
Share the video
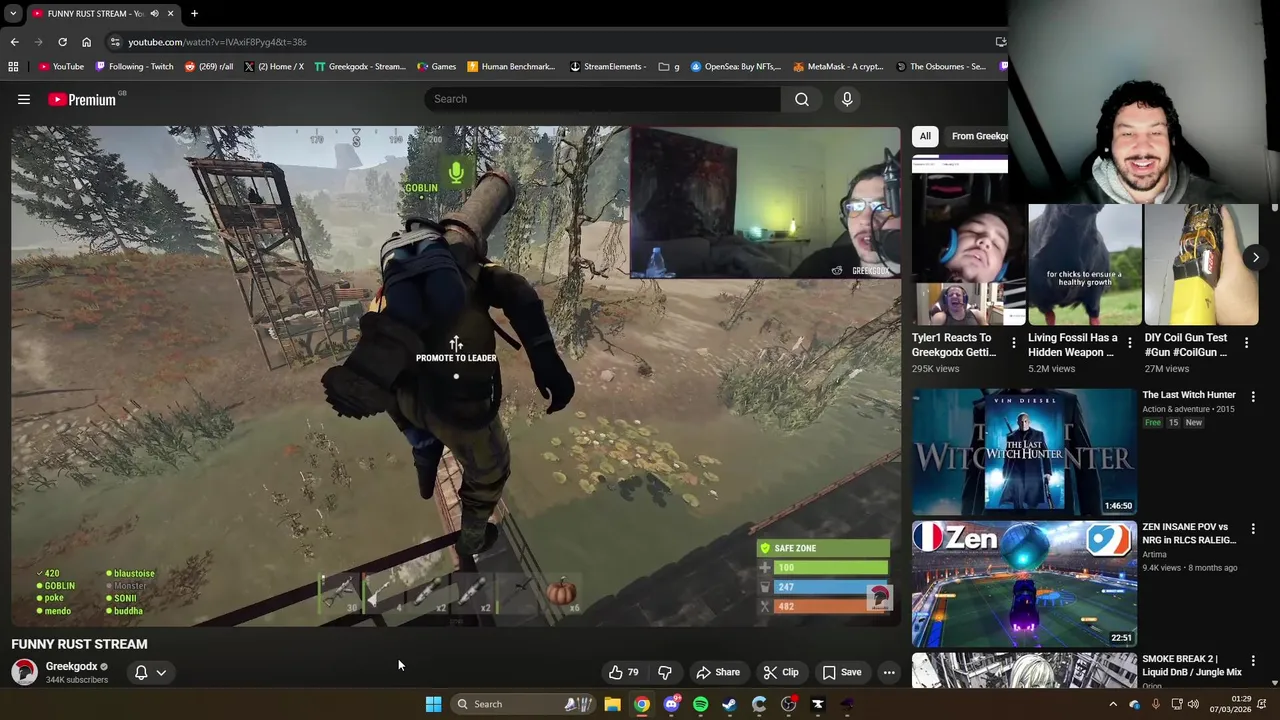coord(718,672)
